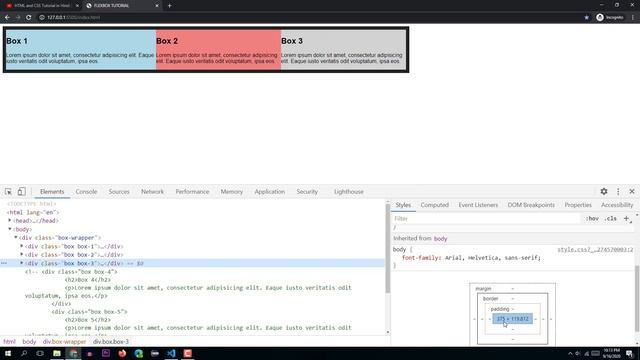Click the Box 2 heading on the page
This screenshot has width=640, height=360.
tap(167, 41)
